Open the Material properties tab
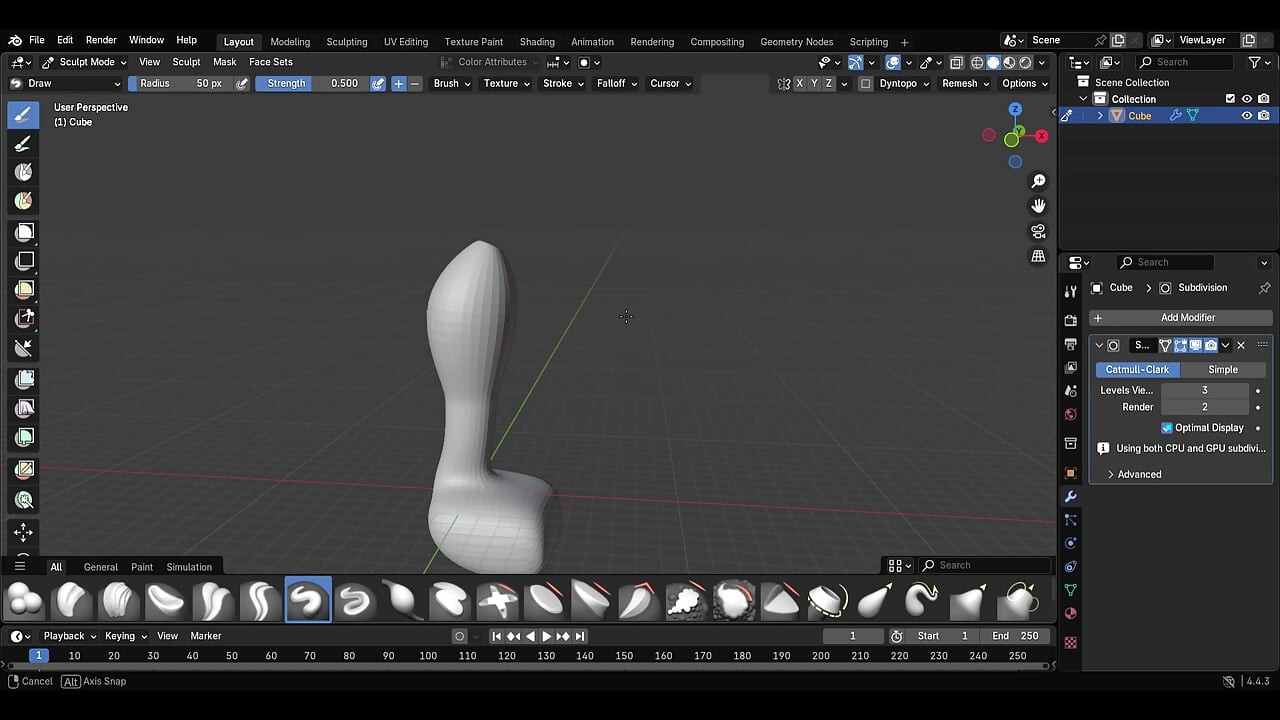Image resolution: width=1280 pixels, height=720 pixels. click(1070, 613)
